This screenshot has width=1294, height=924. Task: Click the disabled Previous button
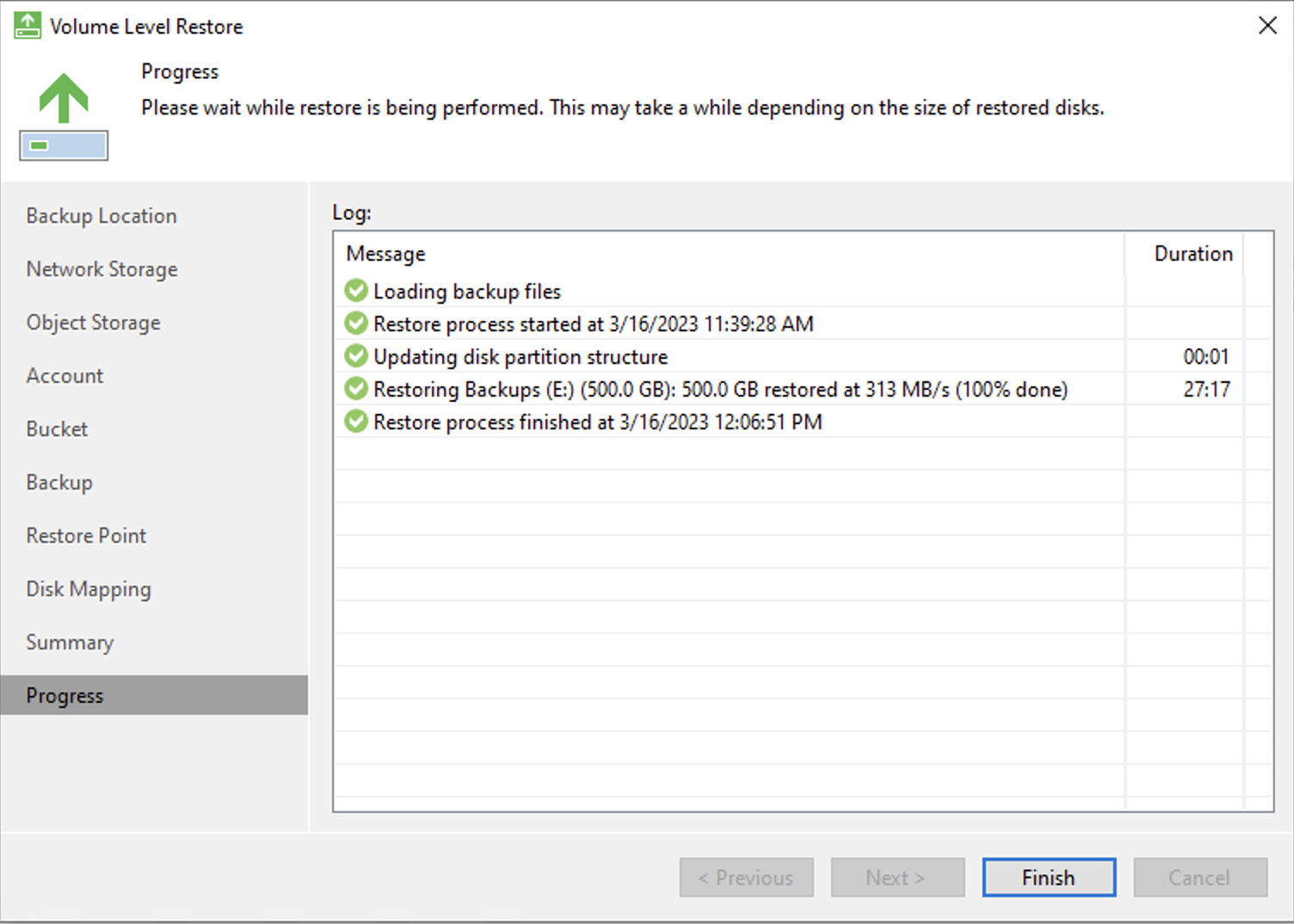[x=746, y=878]
